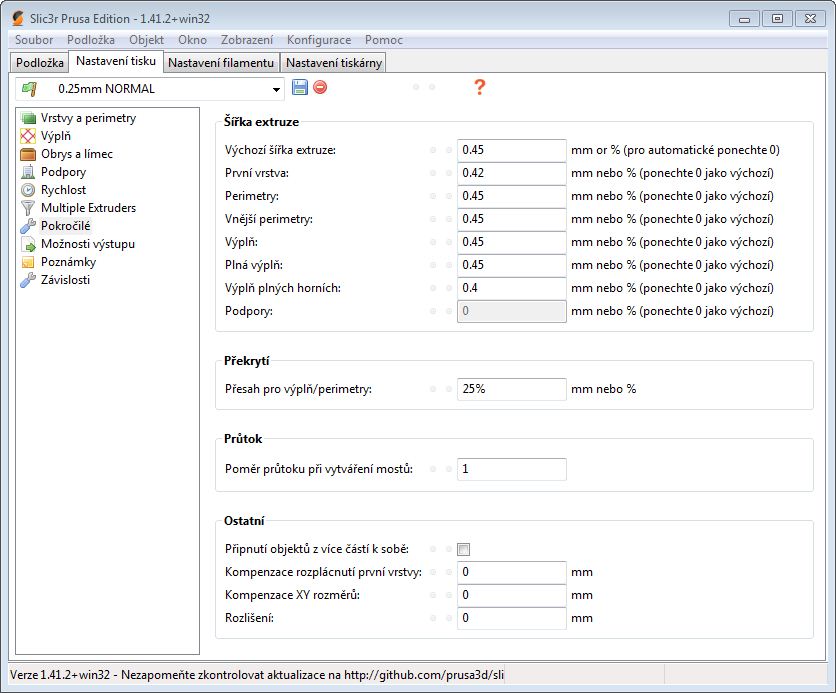Enable Připnutí objektů z více částí checkbox

[463, 550]
